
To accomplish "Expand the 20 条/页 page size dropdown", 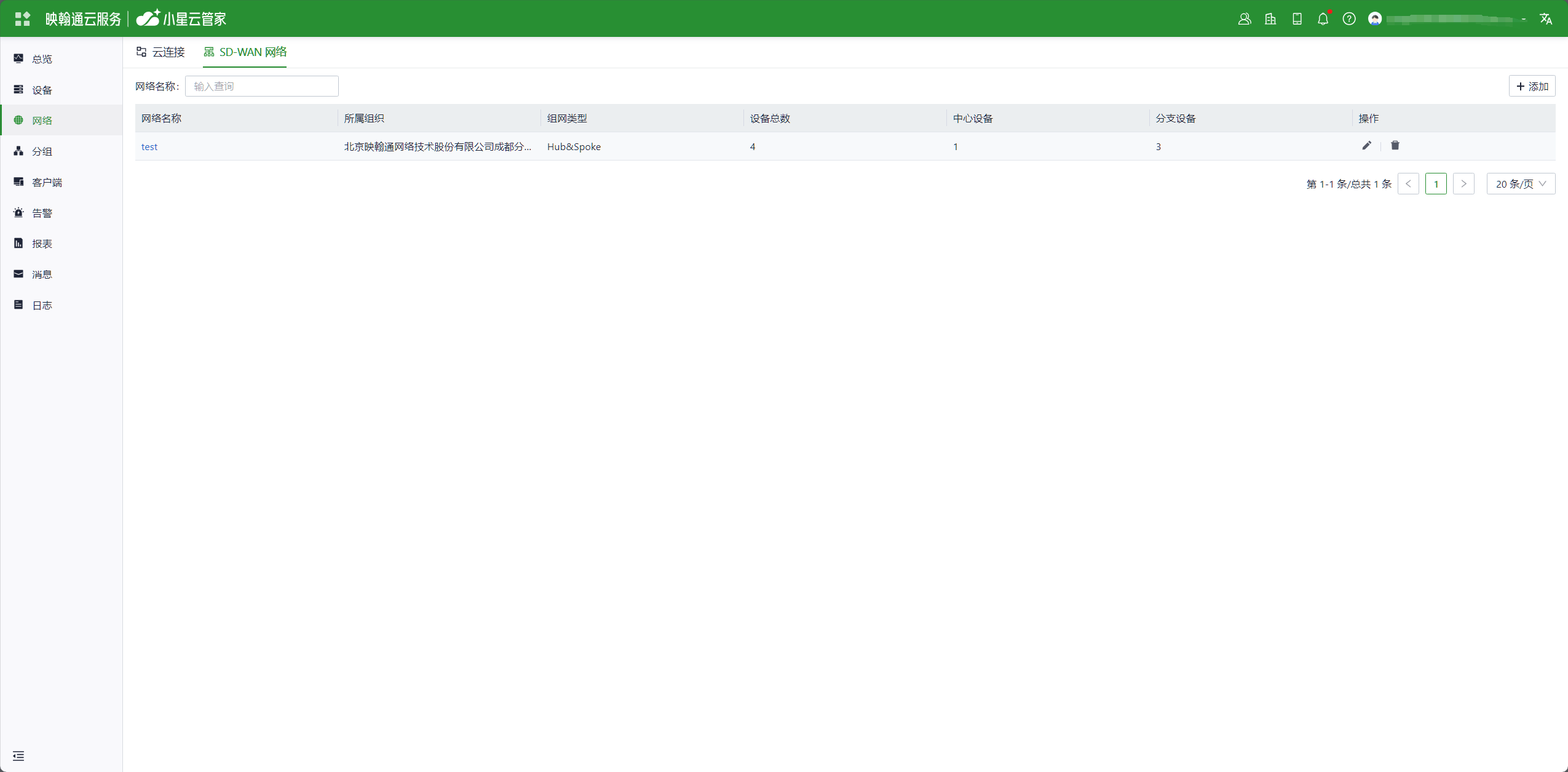I will tap(1521, 184).
